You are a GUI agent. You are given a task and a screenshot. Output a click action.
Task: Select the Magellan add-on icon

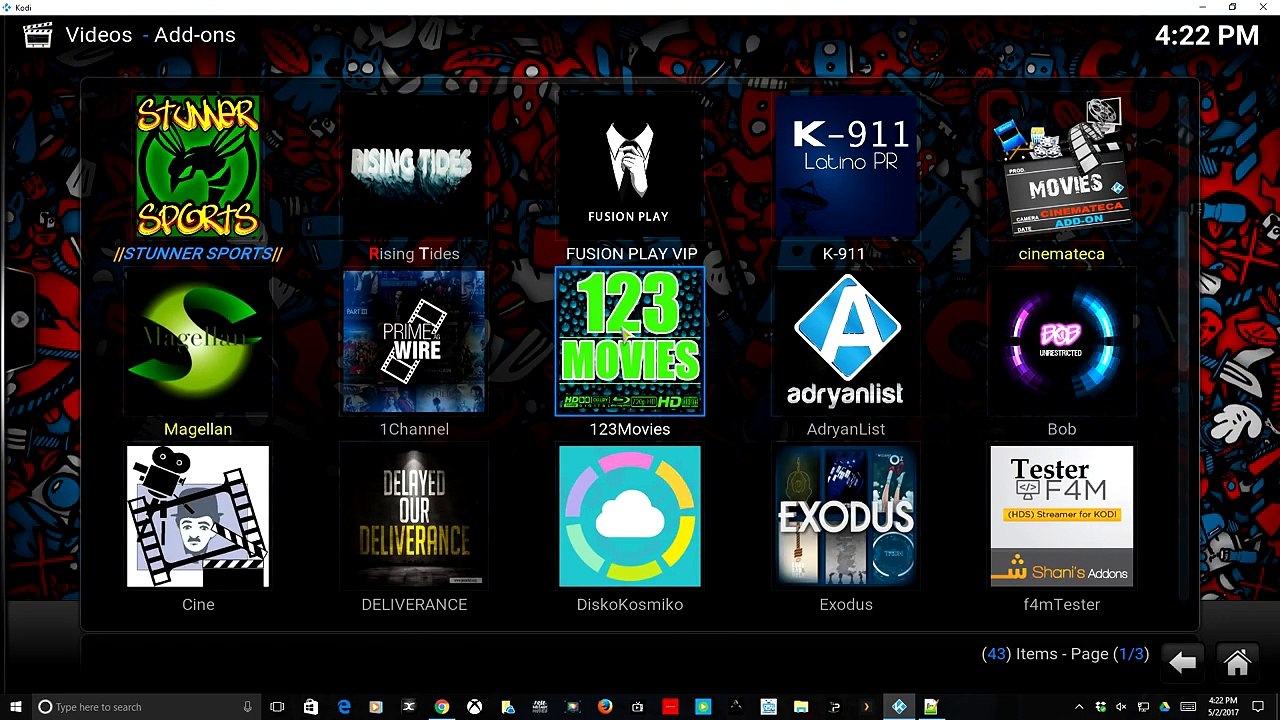tap(198, 342)
